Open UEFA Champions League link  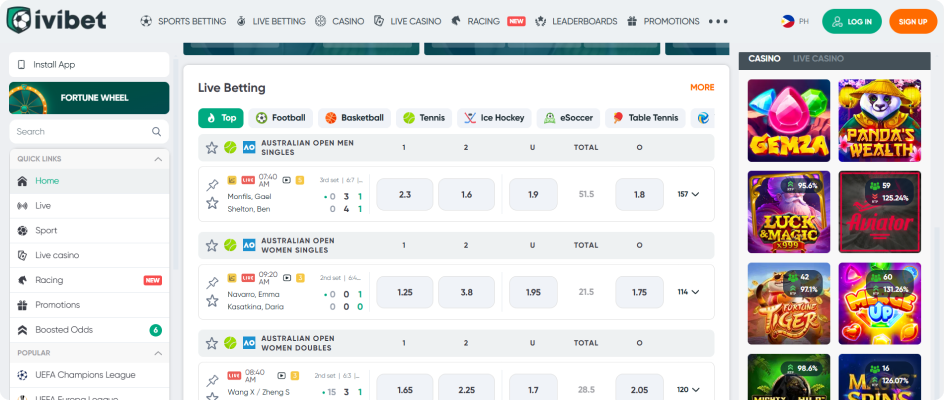(x=89, y=375)
